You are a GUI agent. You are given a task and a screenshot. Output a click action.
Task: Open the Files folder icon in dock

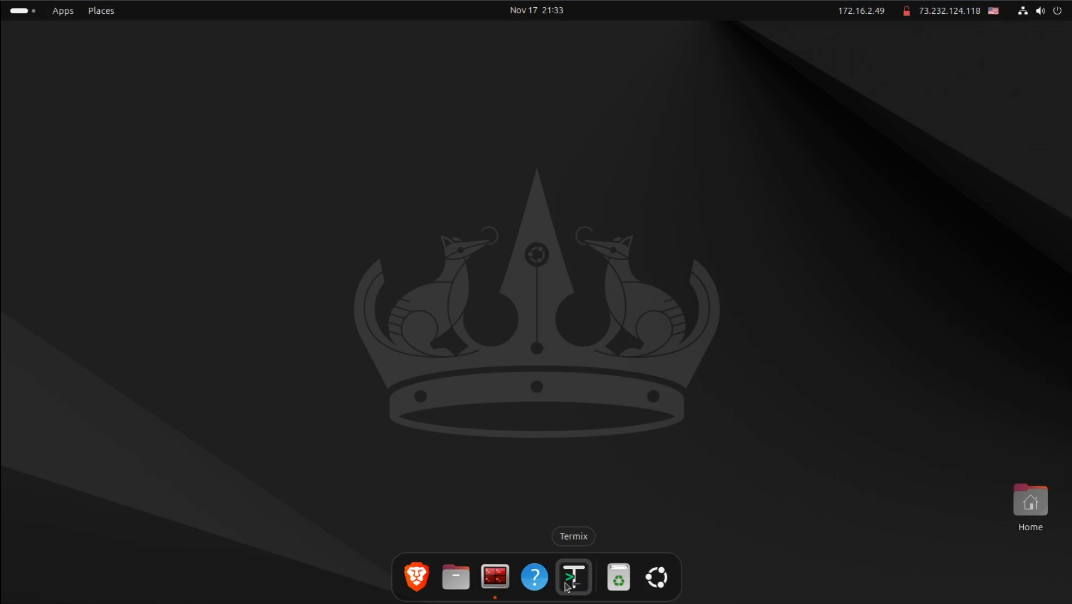[456, 577]
